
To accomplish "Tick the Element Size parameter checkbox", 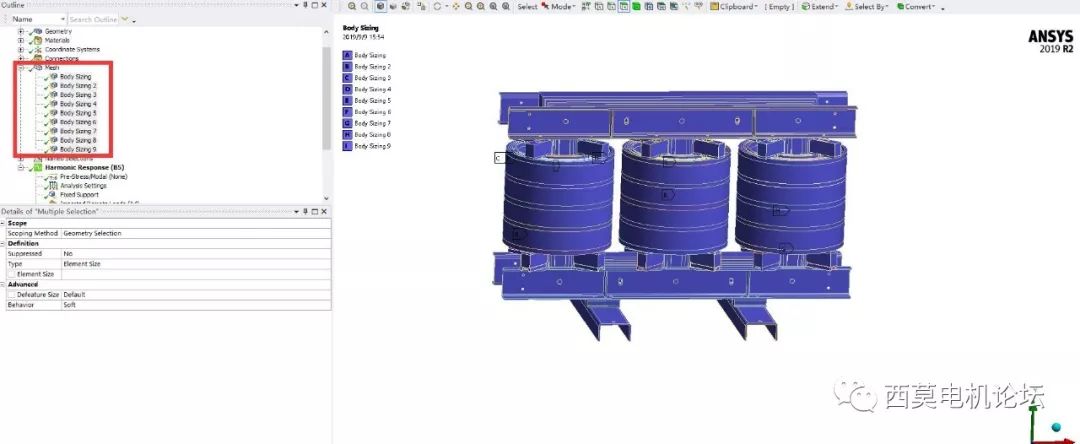I will click(12, 274).
